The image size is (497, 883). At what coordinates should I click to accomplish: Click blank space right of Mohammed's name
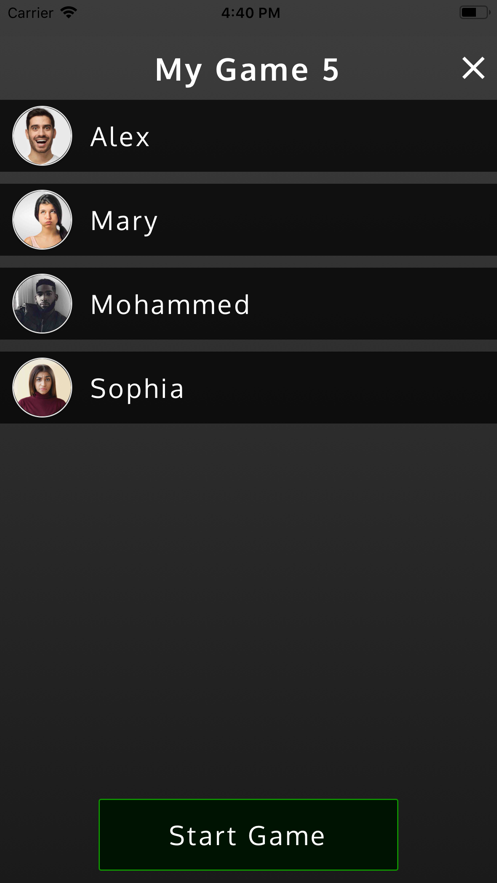pyautogui.click(x=373, y=304)
